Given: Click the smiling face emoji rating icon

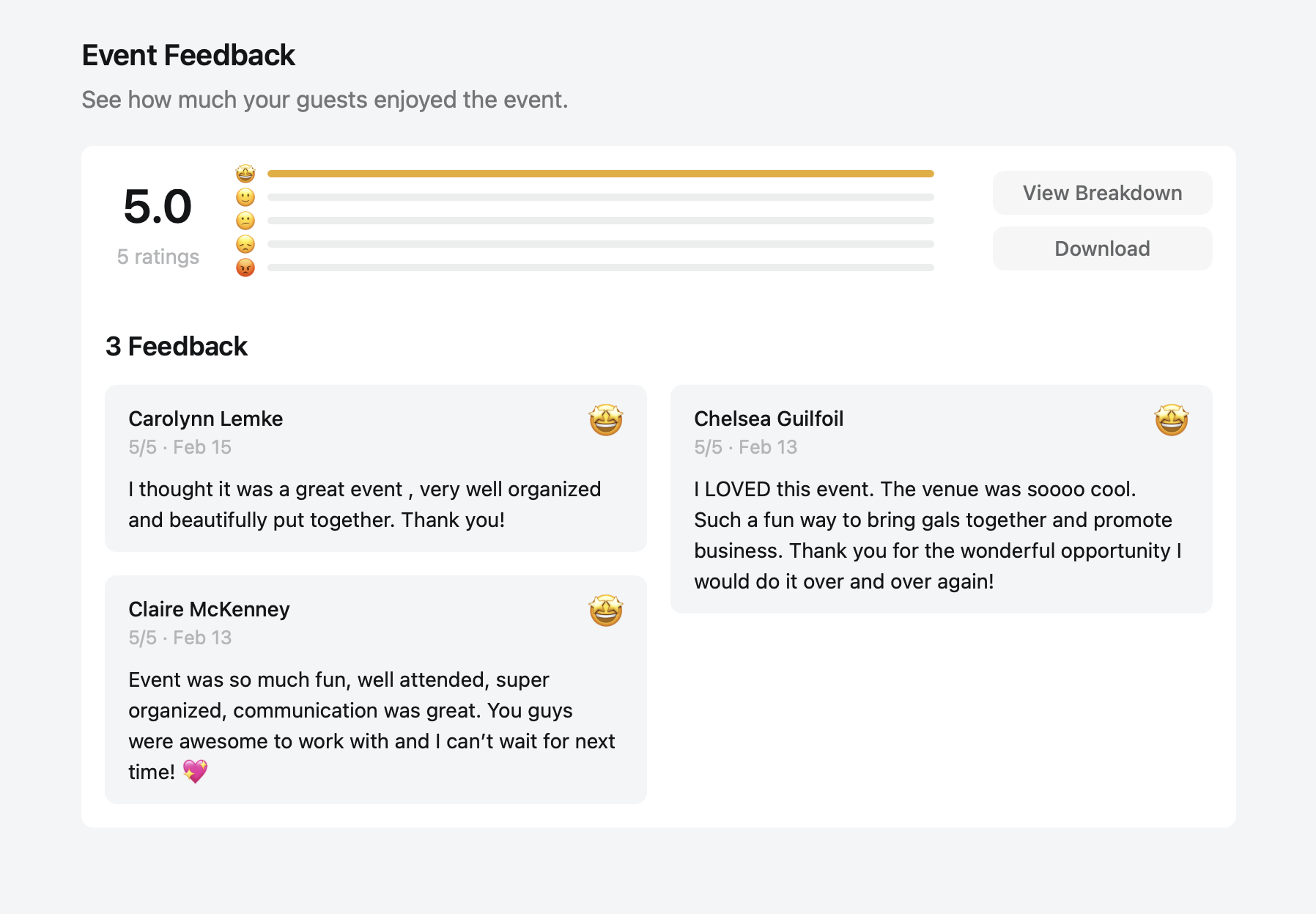Looking at the screenshot, I should click(245, 197).
